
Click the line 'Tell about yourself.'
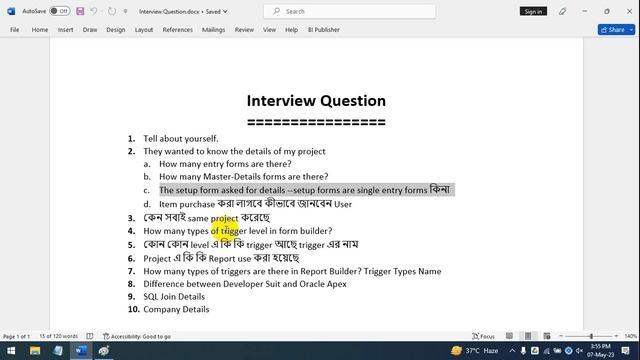tap(181, 139)
